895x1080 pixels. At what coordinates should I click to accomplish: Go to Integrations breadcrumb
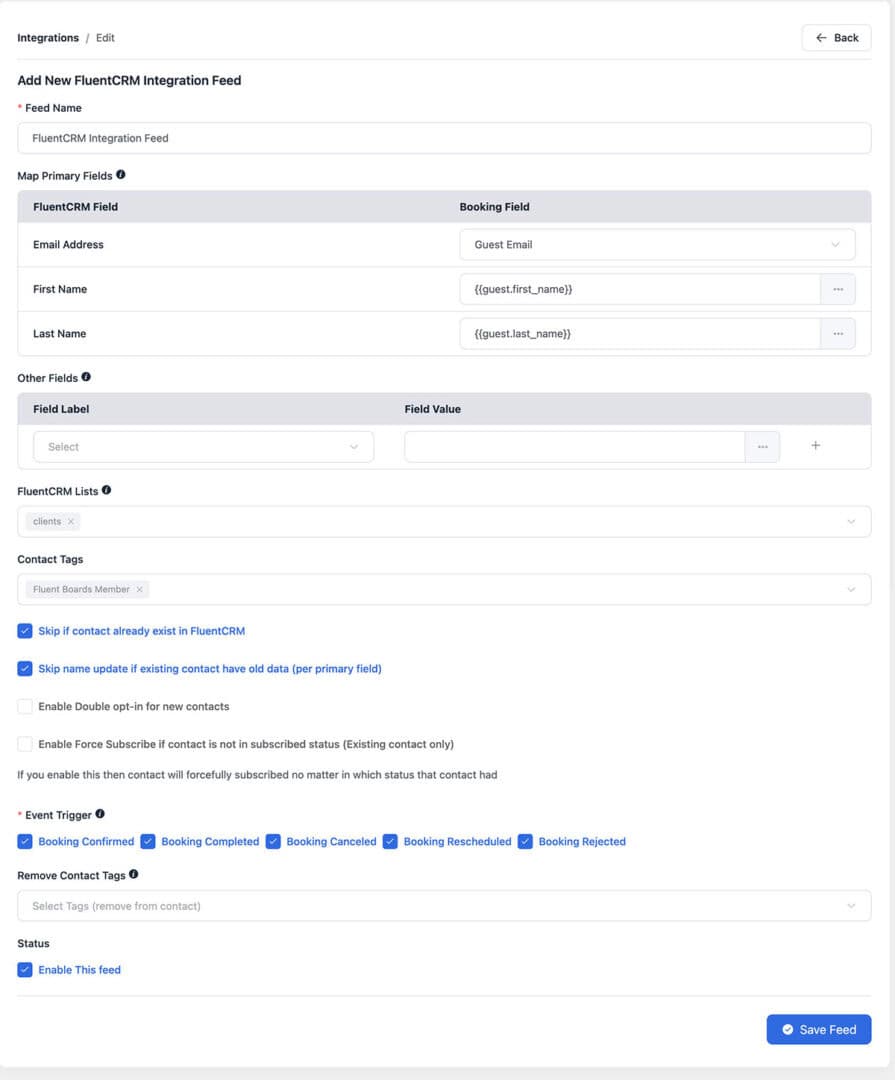(48, 38)
